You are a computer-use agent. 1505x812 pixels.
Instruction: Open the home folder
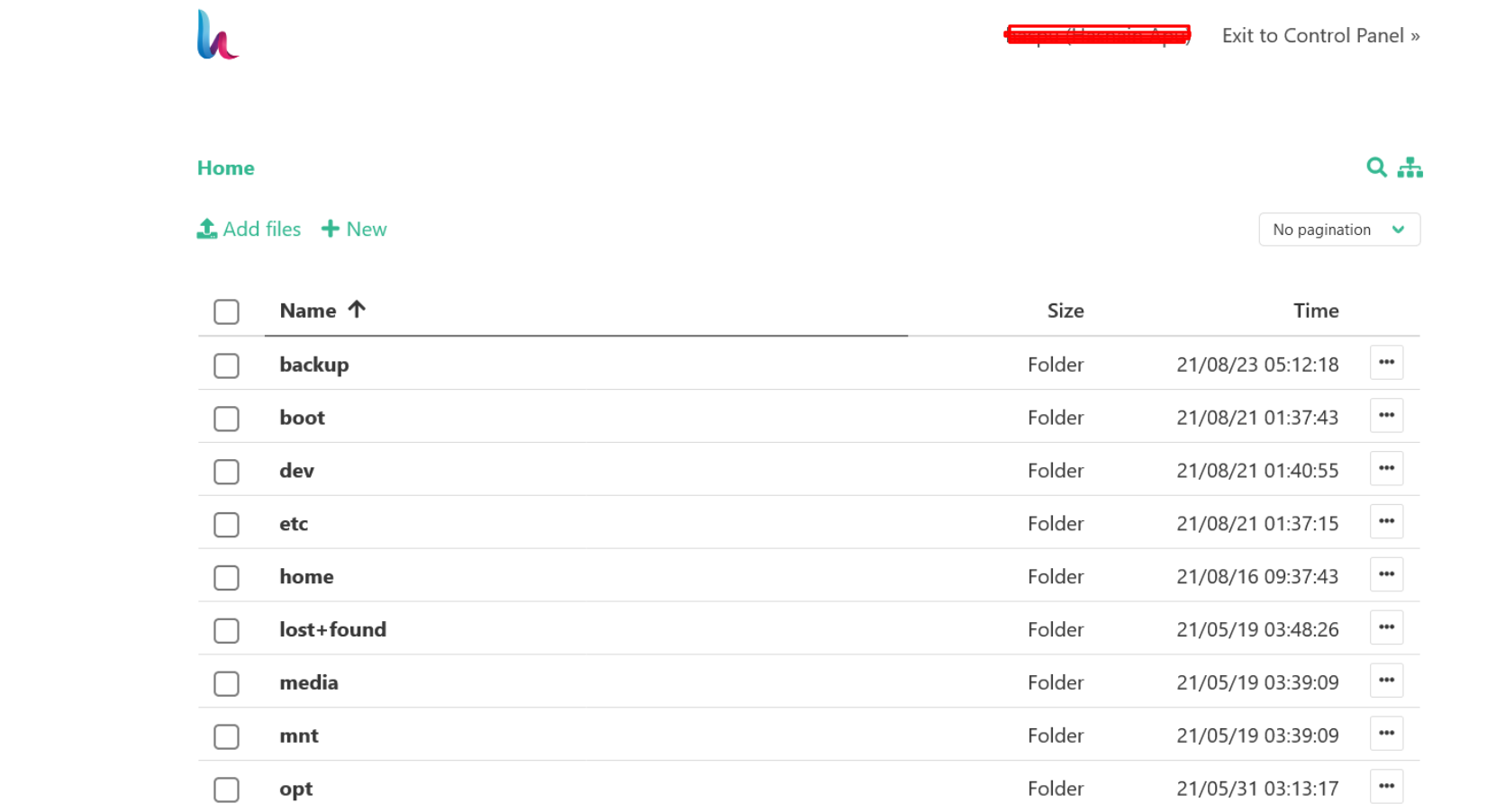306,577
